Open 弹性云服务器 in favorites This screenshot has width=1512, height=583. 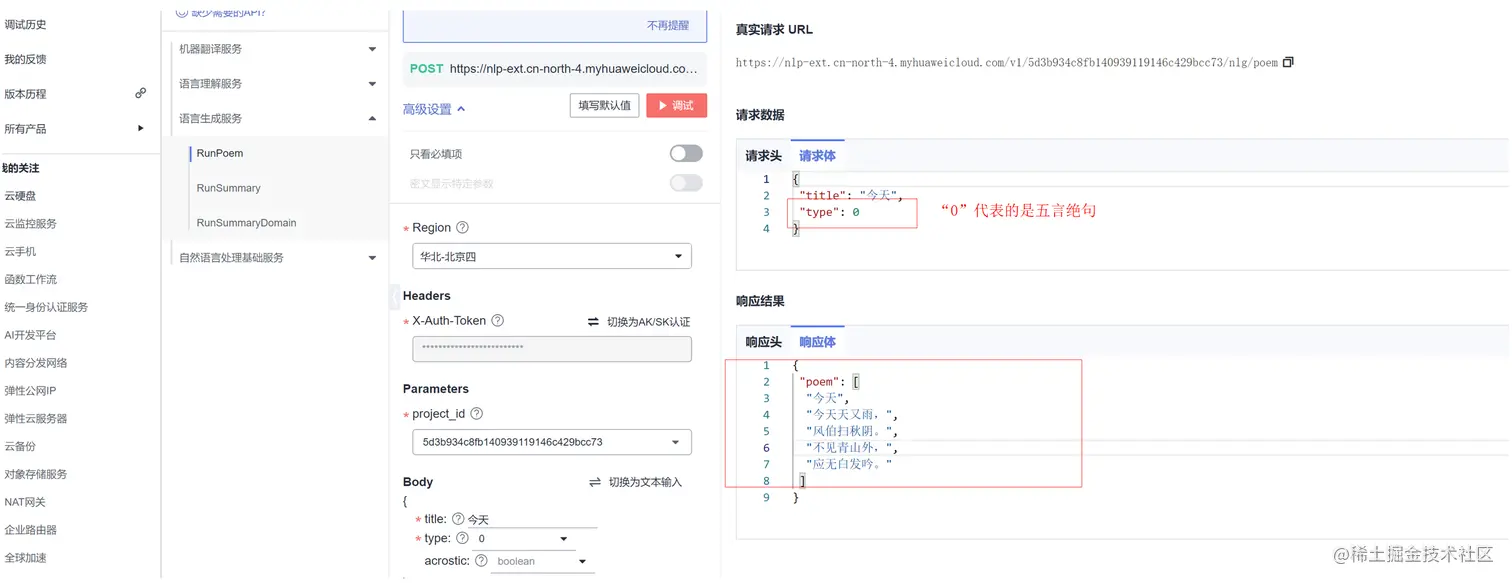36,419
